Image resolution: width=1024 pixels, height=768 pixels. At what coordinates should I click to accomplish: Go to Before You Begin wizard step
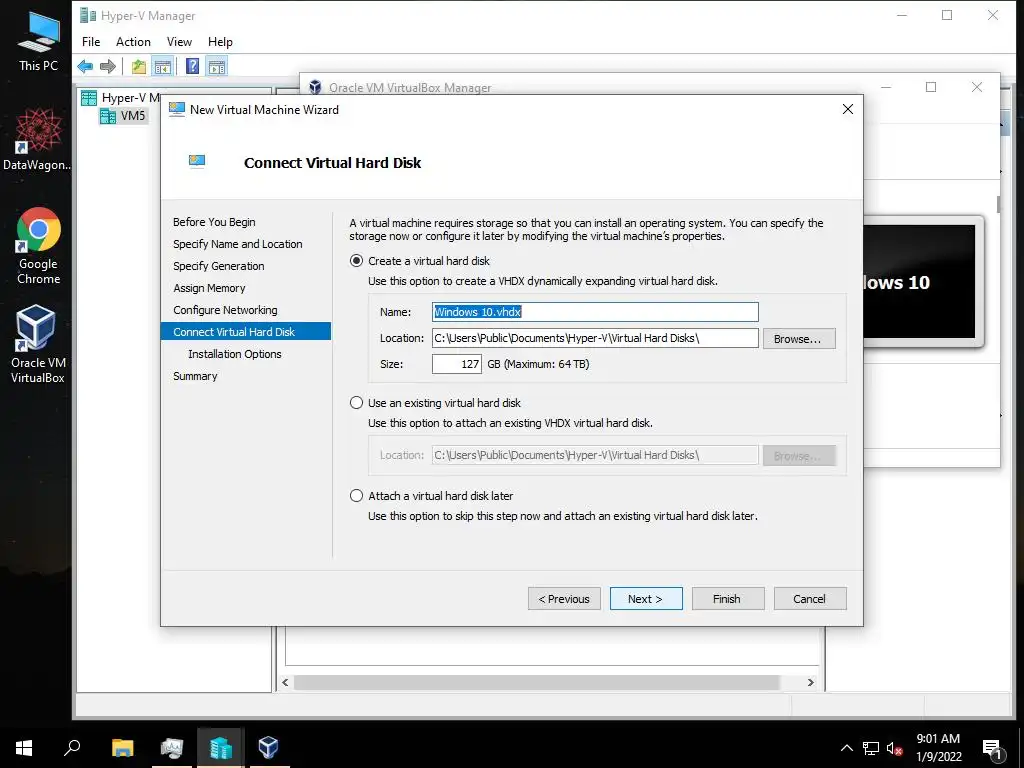click(x=214, y=222)
